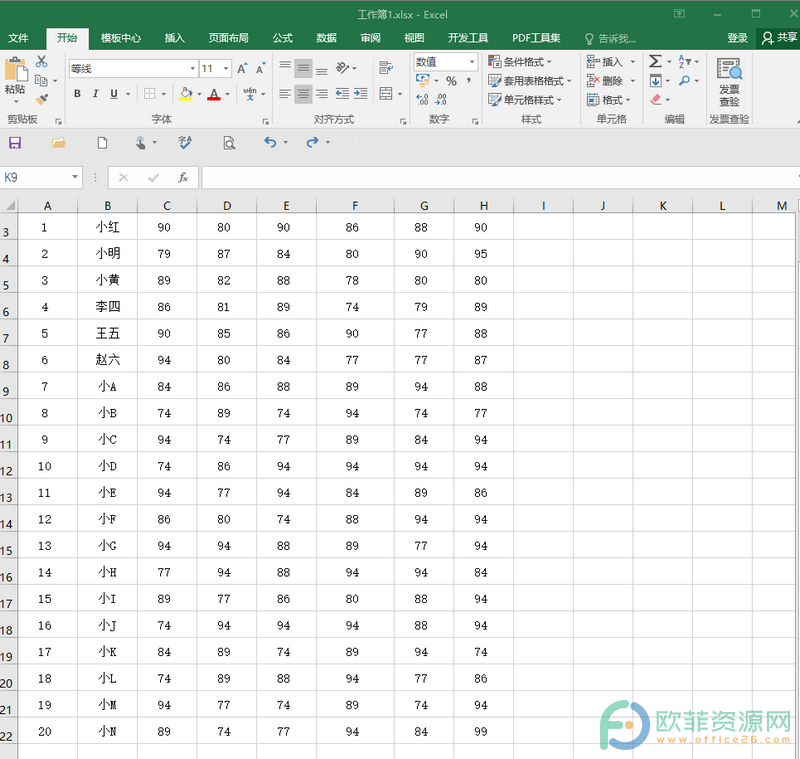Open the invoice check tool (发票查验)
This screenshot has height=759, width=800.
(x=729, y=82)
